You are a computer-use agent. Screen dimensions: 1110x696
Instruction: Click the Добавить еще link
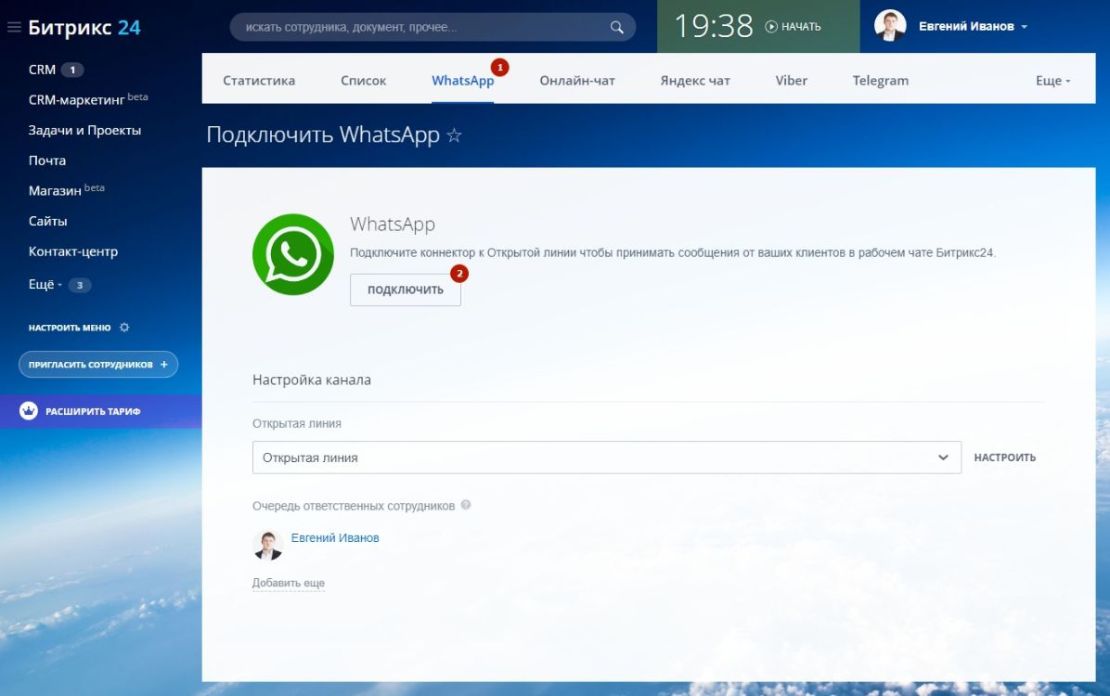[x=287, y=582]
